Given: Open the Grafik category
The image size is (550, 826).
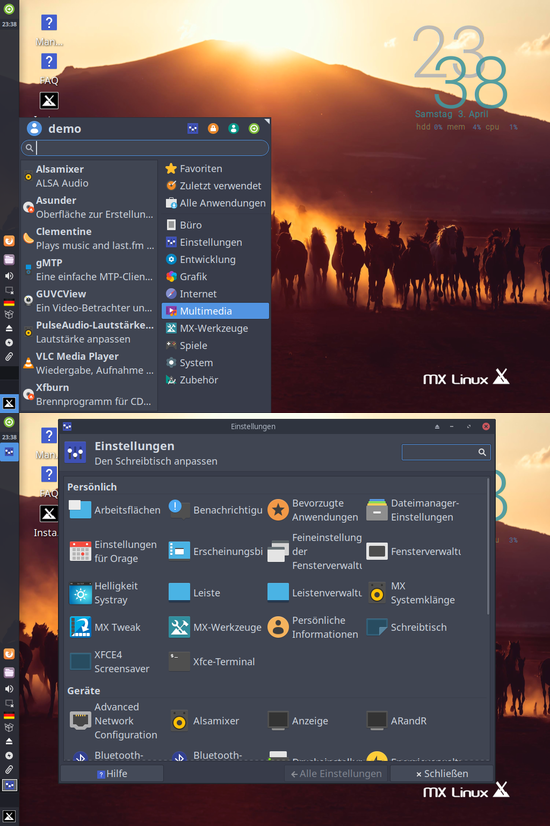Looking at the screenshot, I should [215, 277].
